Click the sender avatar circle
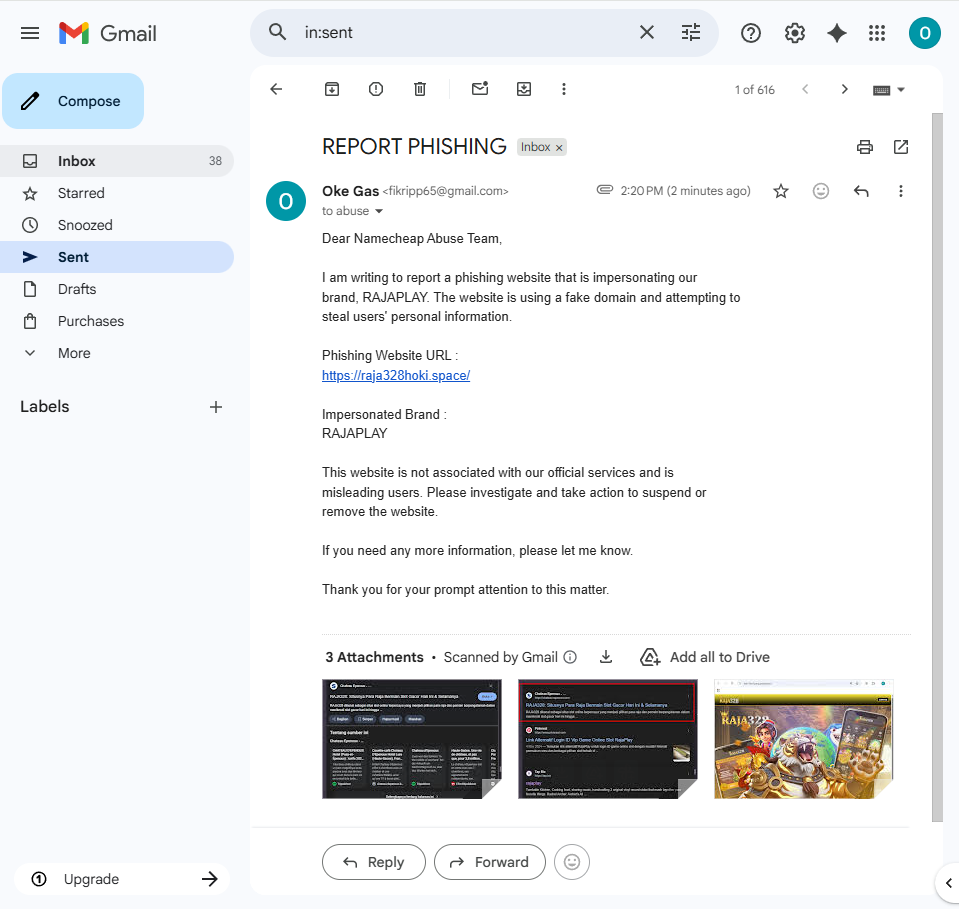This screenshot has height=909, width=959. [x=286, y=201]
